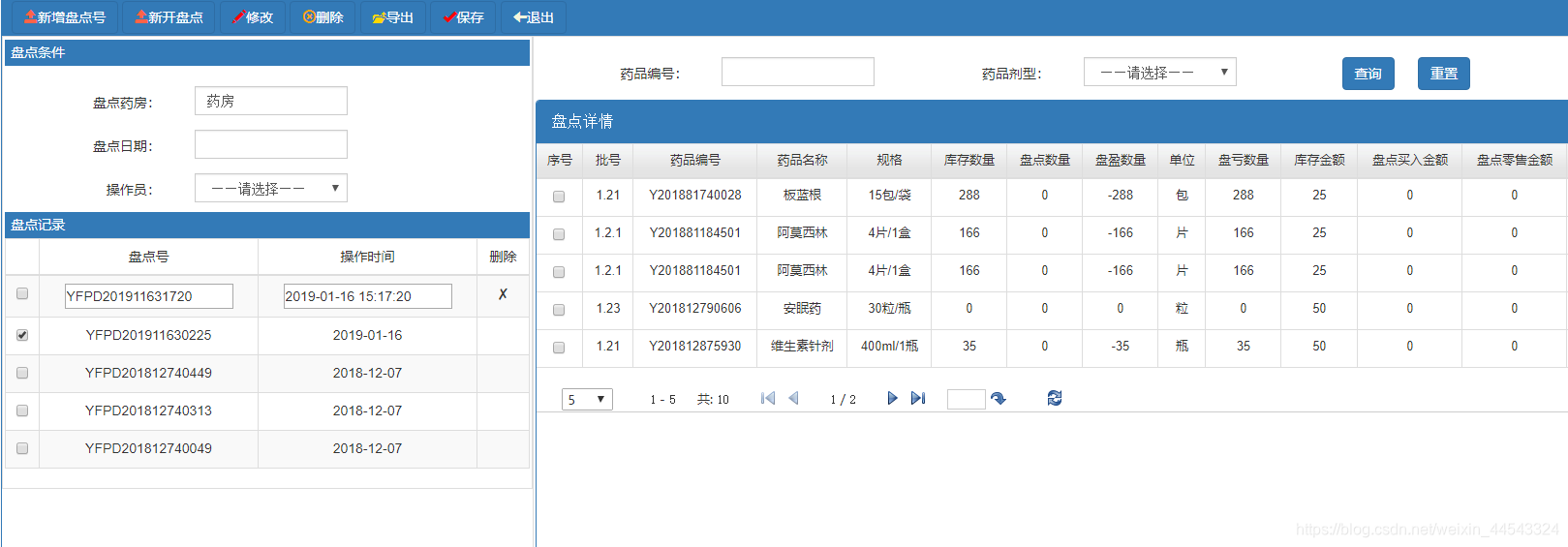Viewport: 1568px width, 547px height.
Task: Check the box for record YFPD201812740049
Action: (x=22, y=448)
